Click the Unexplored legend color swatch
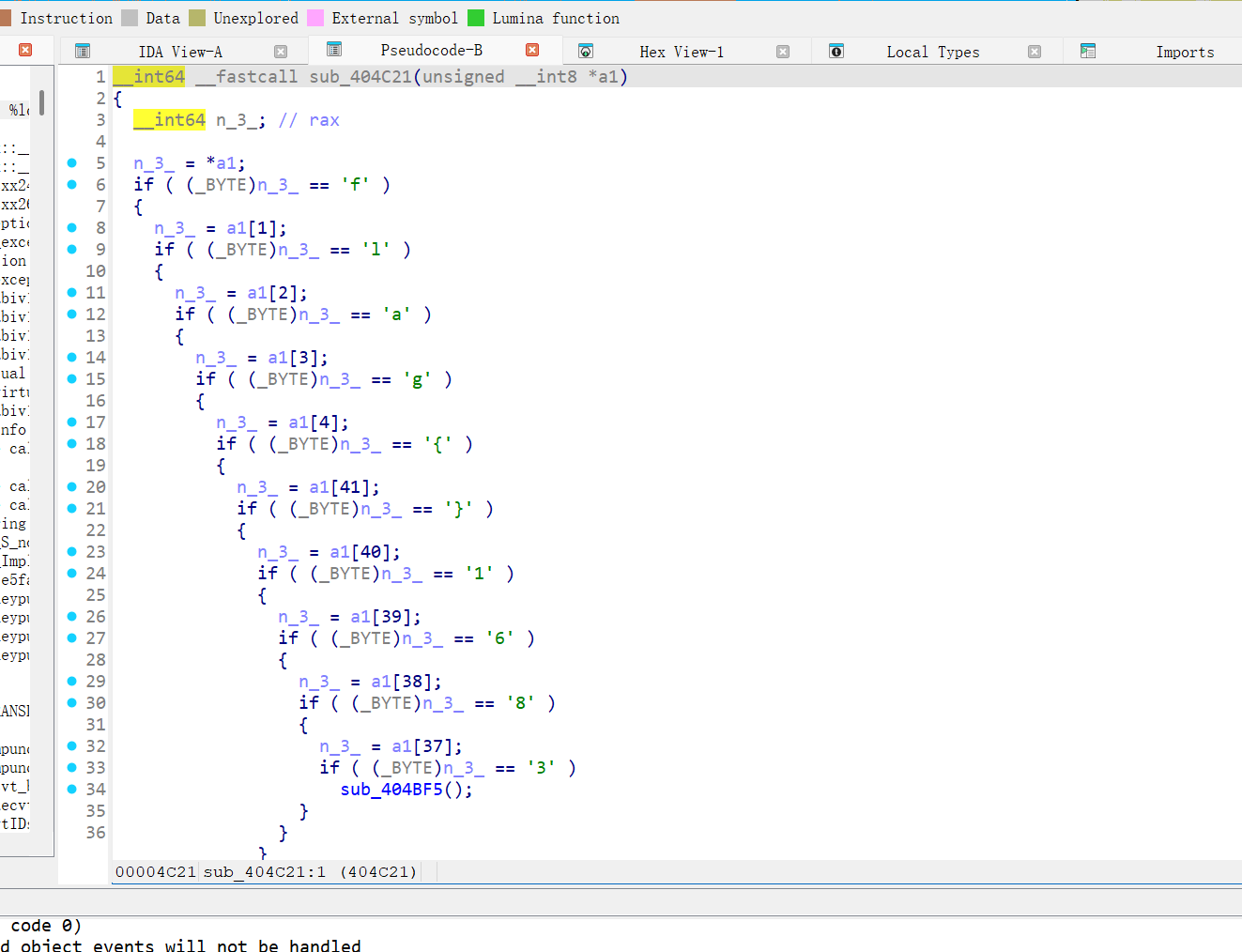 click(x=197, y=18)
